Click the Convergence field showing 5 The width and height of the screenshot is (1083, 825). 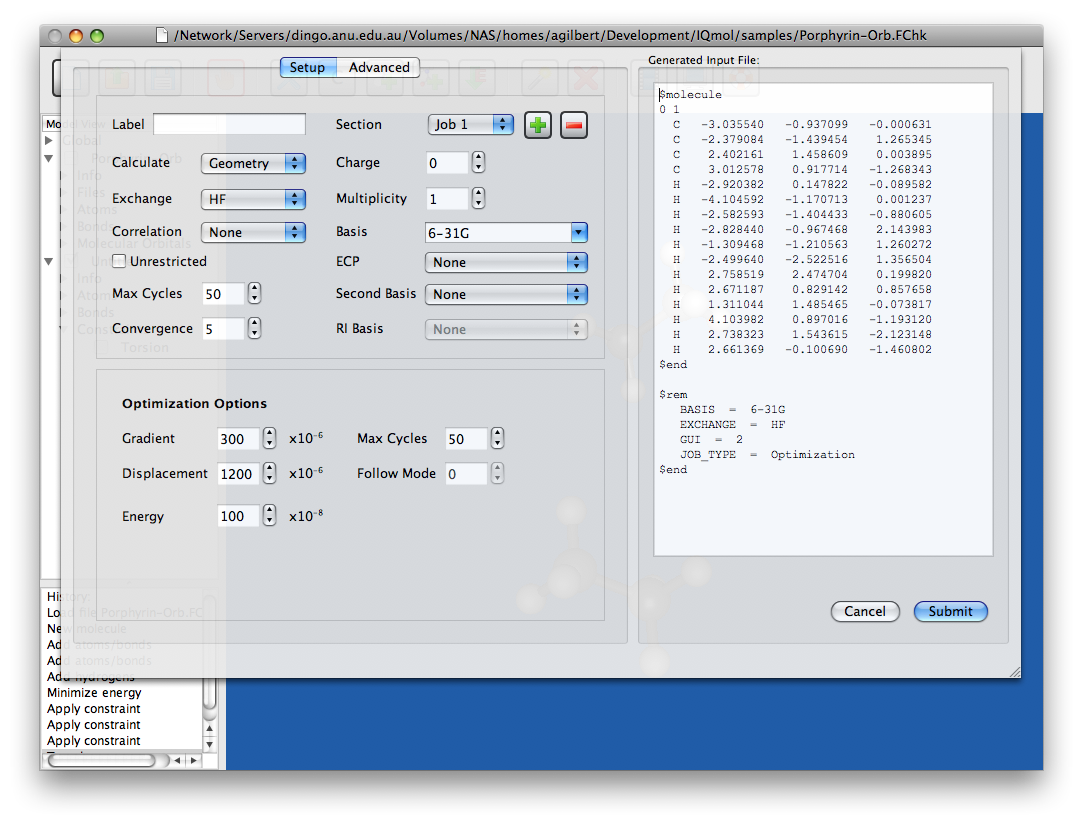pyautogui.click(x=224, y=329)
